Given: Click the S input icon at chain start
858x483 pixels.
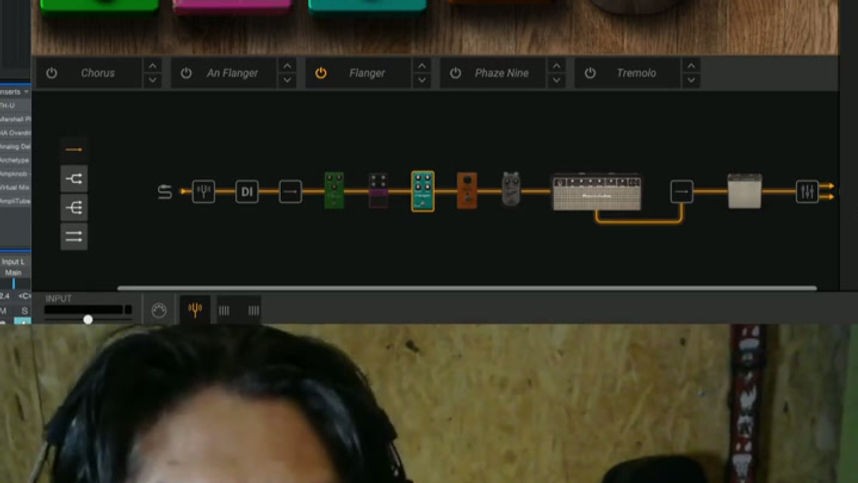Looking at the screenshot, I should point(165,191).
